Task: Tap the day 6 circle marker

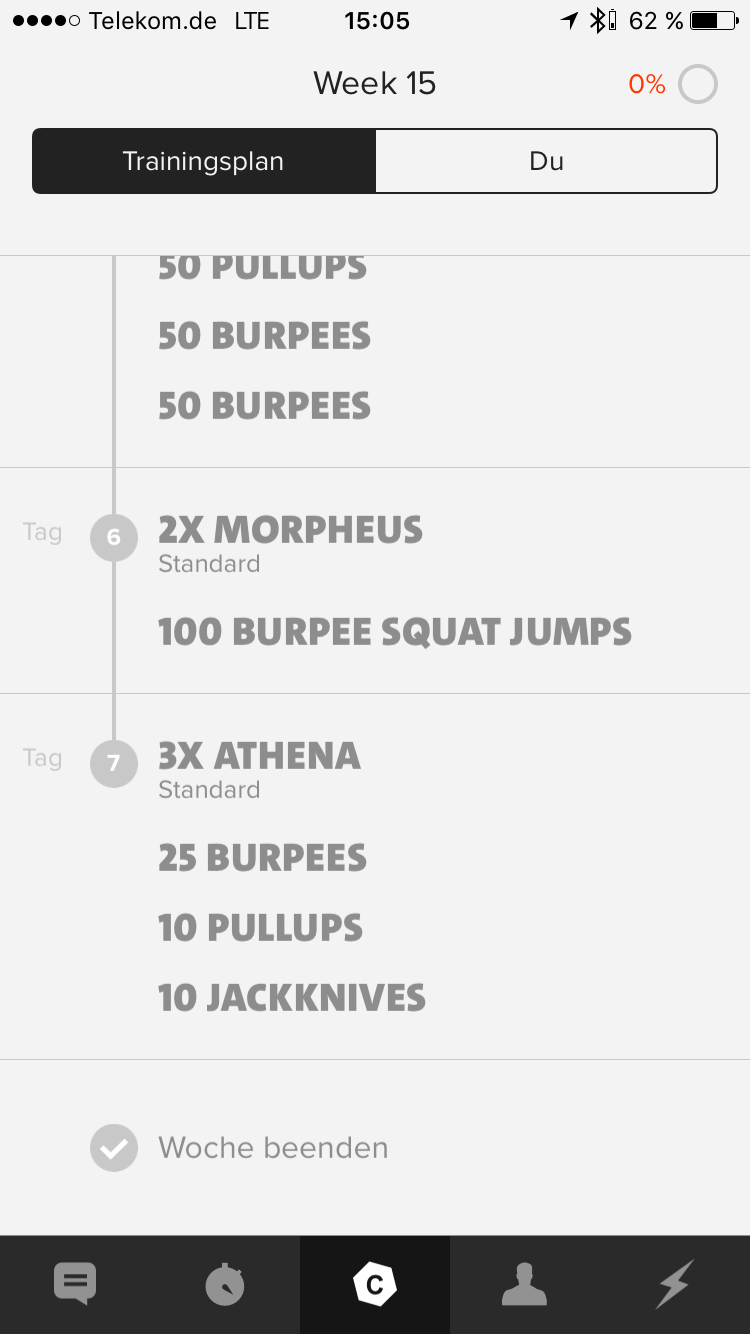Action: pos(114,538)
